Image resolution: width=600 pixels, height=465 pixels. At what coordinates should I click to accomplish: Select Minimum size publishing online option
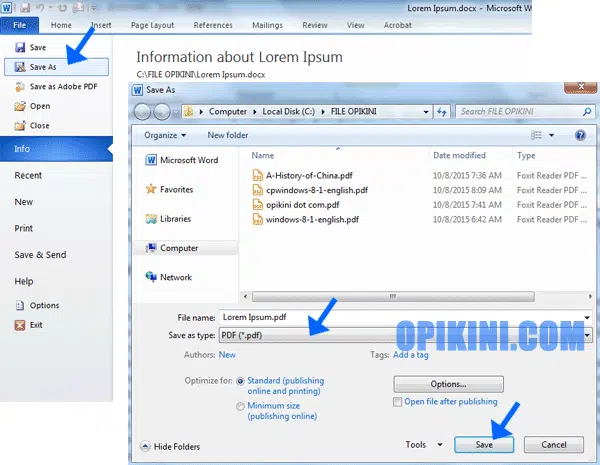(240, 407)
